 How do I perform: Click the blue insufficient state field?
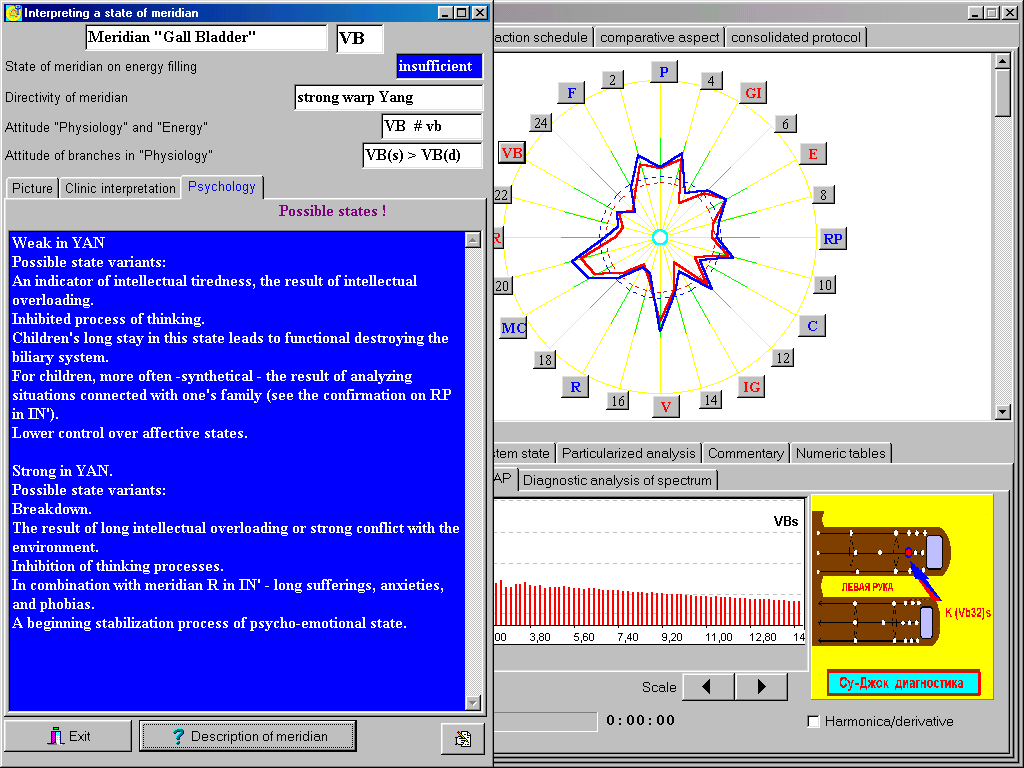439,67
